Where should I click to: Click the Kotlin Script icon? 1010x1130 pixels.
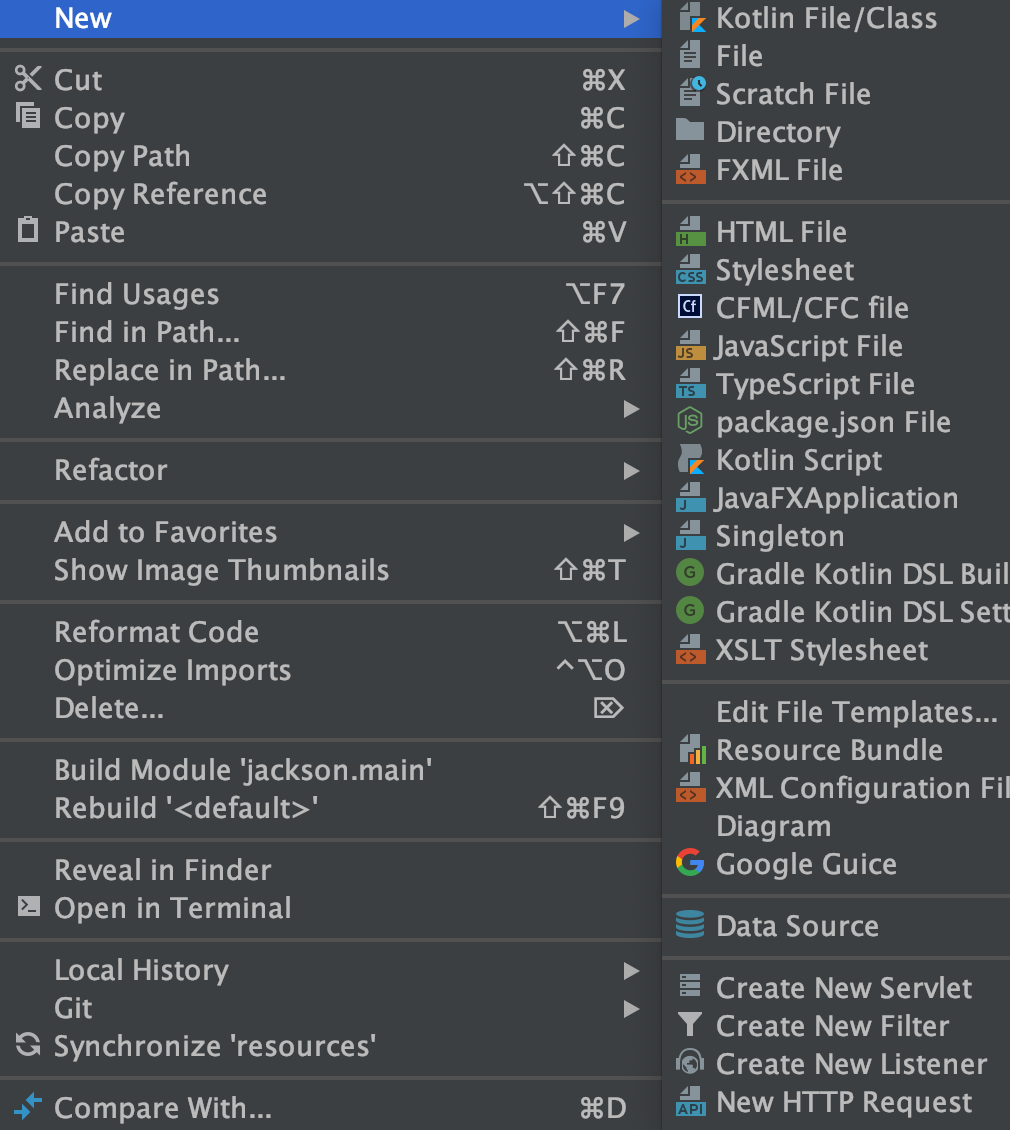pos(691,459)
